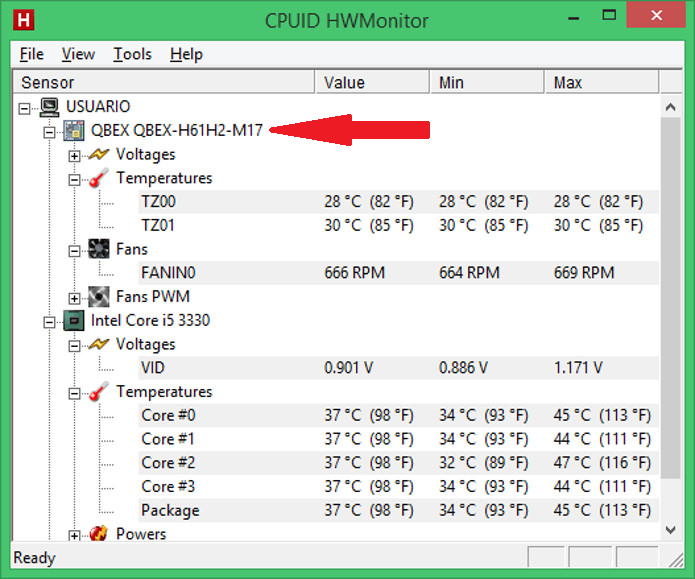Image resolution: width=695 pixels, height=579 pixels.
Task: Click the Ready status bar text
Action: [35, 558]
